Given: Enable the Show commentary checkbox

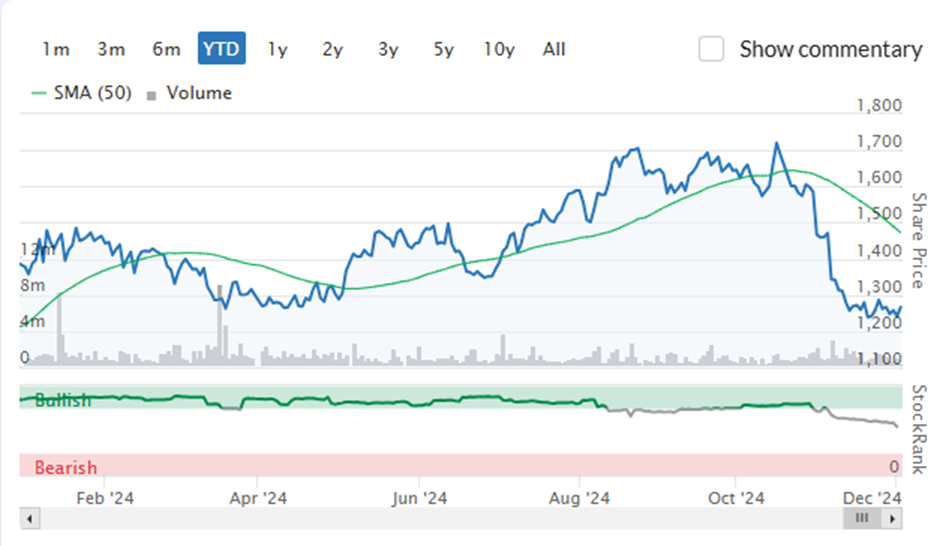Looking at the screenshot, I should tap(711, 49).
